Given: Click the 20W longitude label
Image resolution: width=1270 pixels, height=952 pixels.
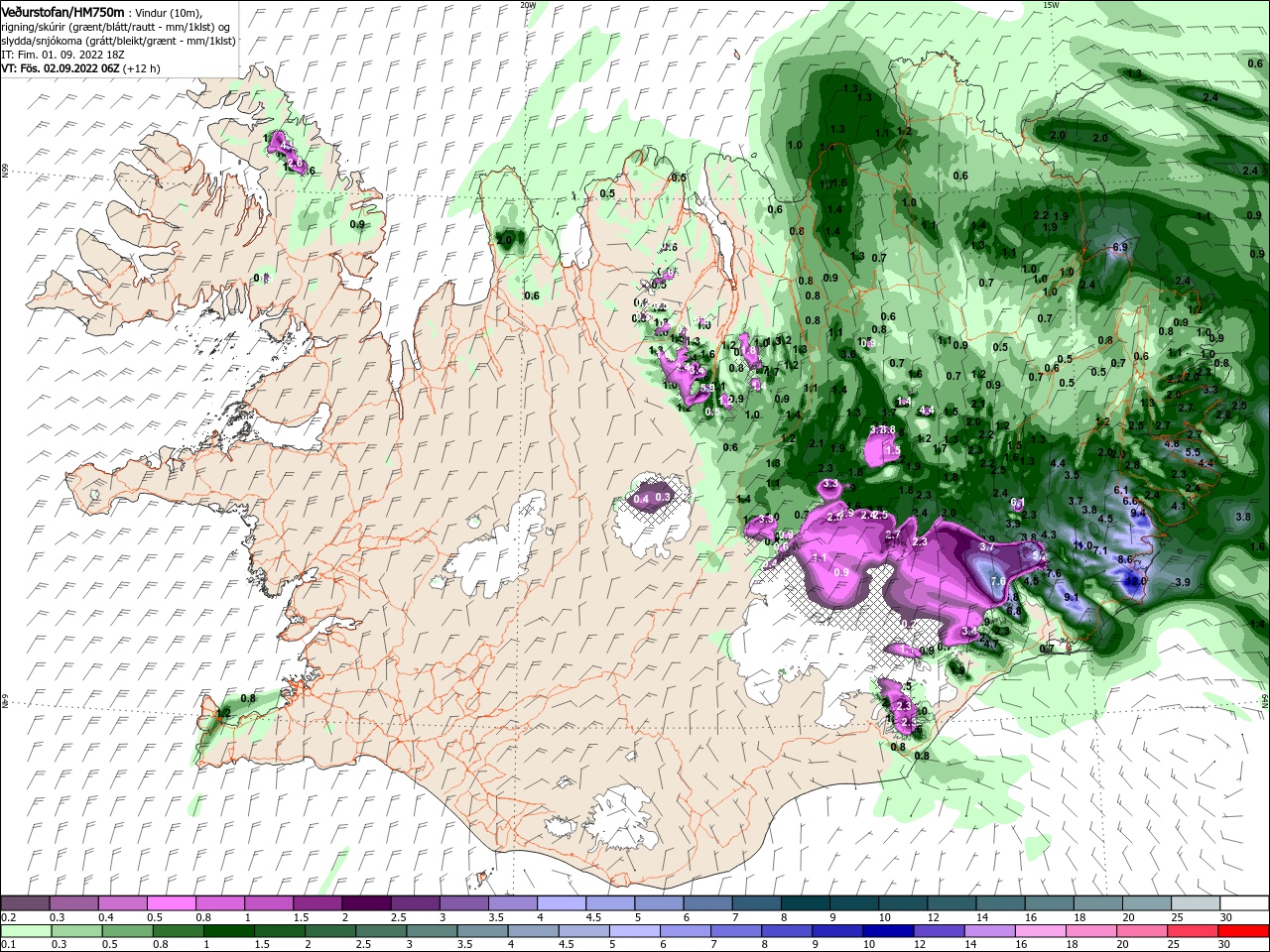Looking at the screenshot, I should point(528,4).
